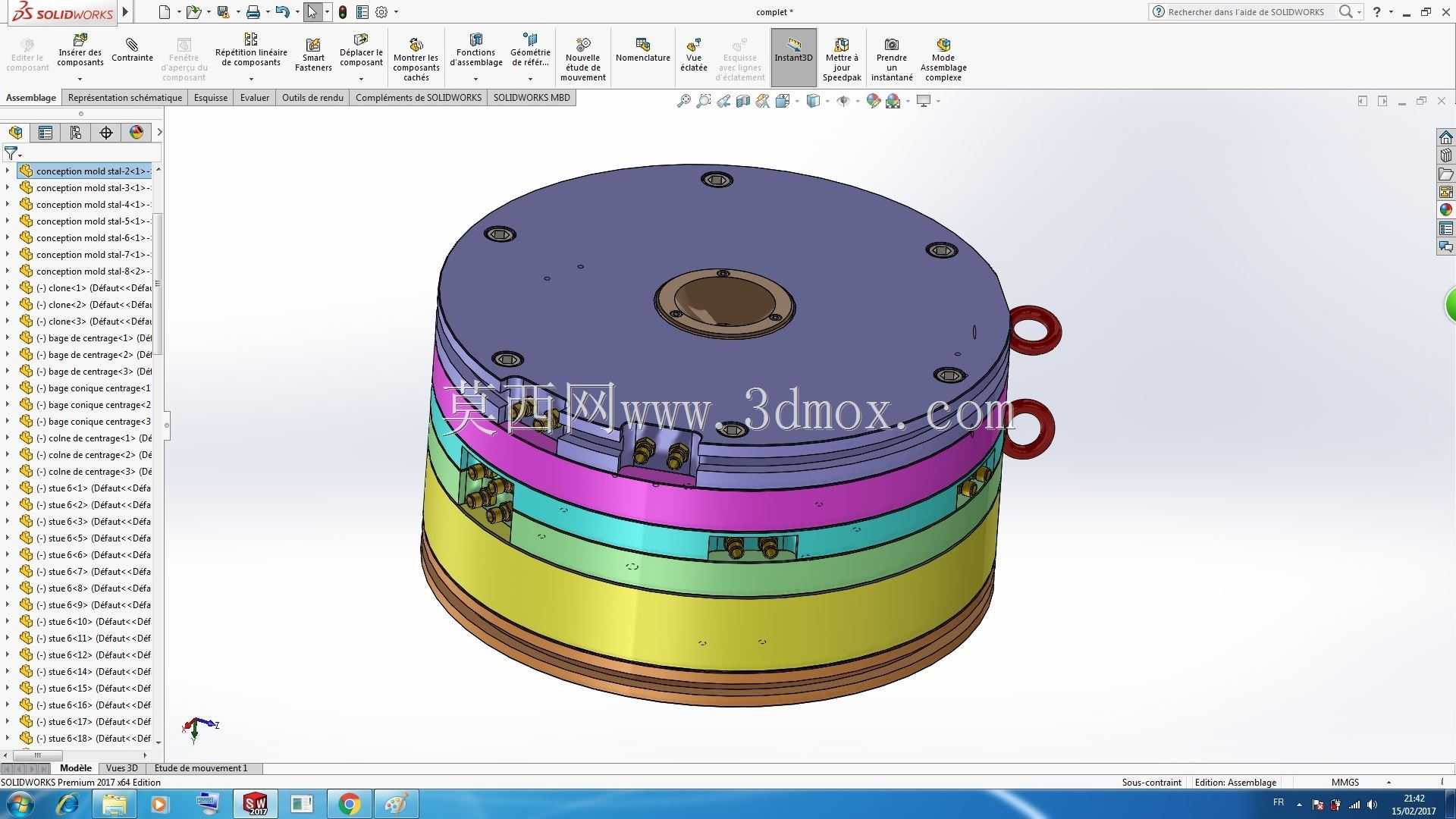Viewport: 1456px width, 819px height.
Task: Click the Rebuild traffic light icon
Action: (343, 12)
